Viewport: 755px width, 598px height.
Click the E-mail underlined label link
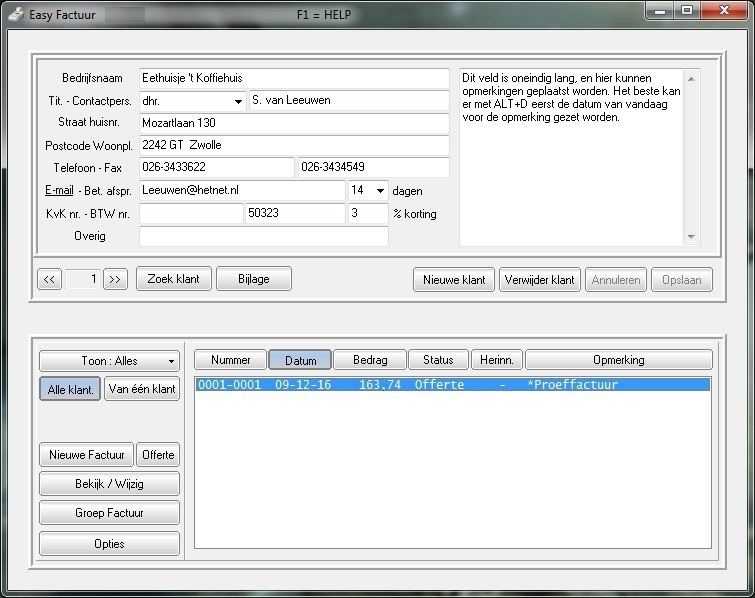[59, 190]
